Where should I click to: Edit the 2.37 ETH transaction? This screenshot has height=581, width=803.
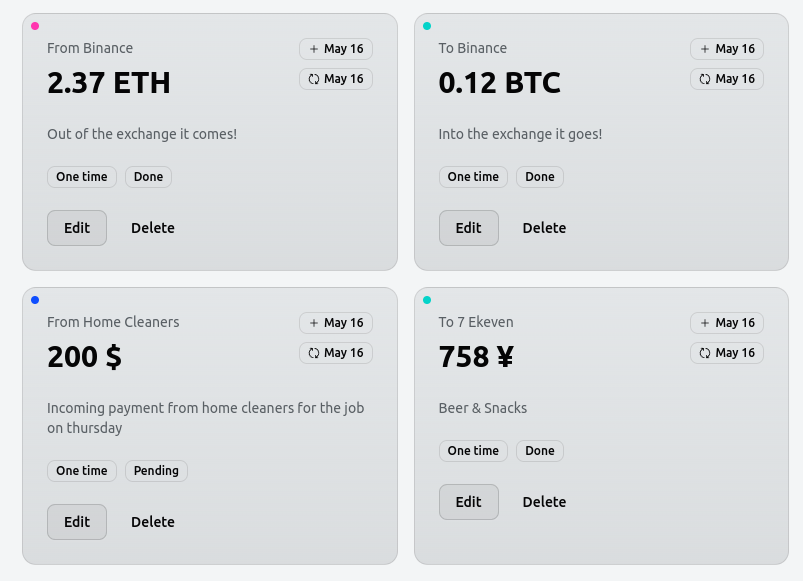[77, 228]
